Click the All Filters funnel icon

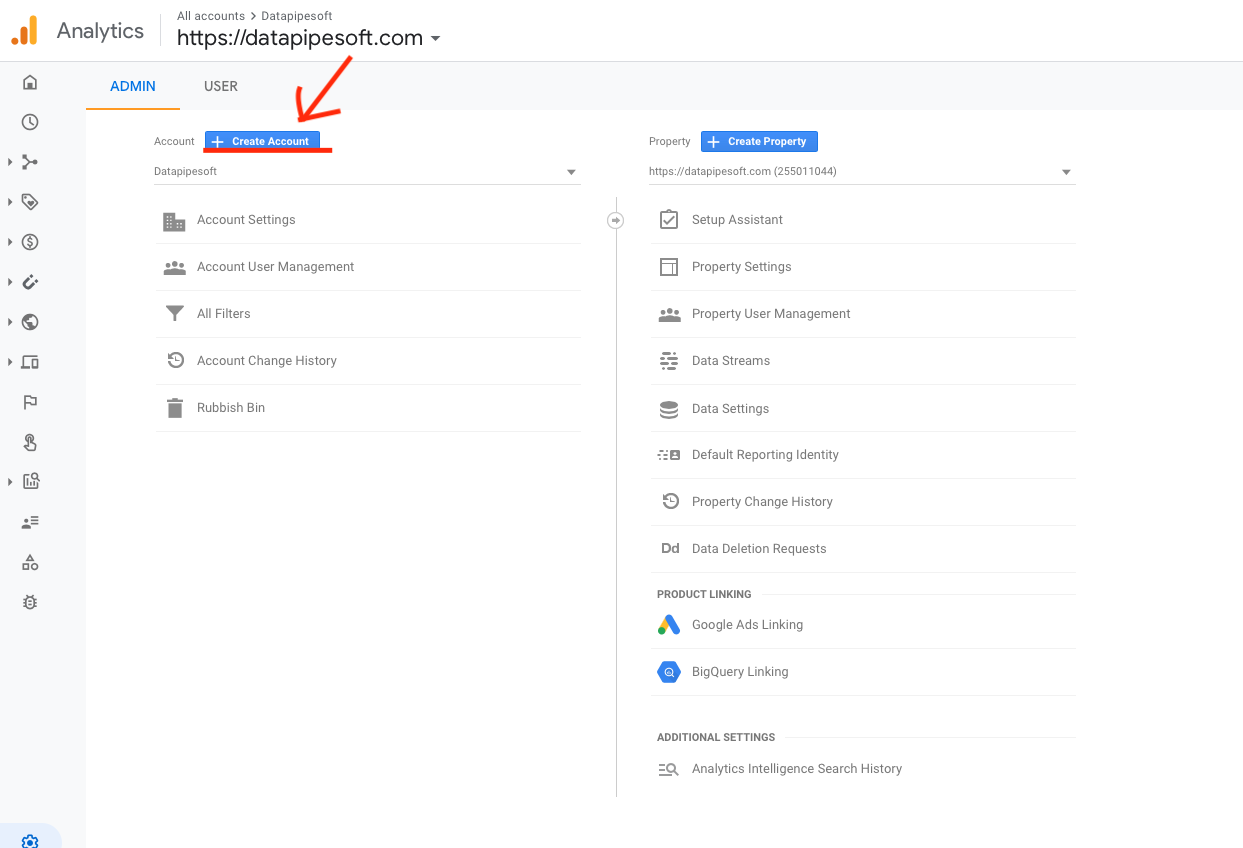(175, 314)
